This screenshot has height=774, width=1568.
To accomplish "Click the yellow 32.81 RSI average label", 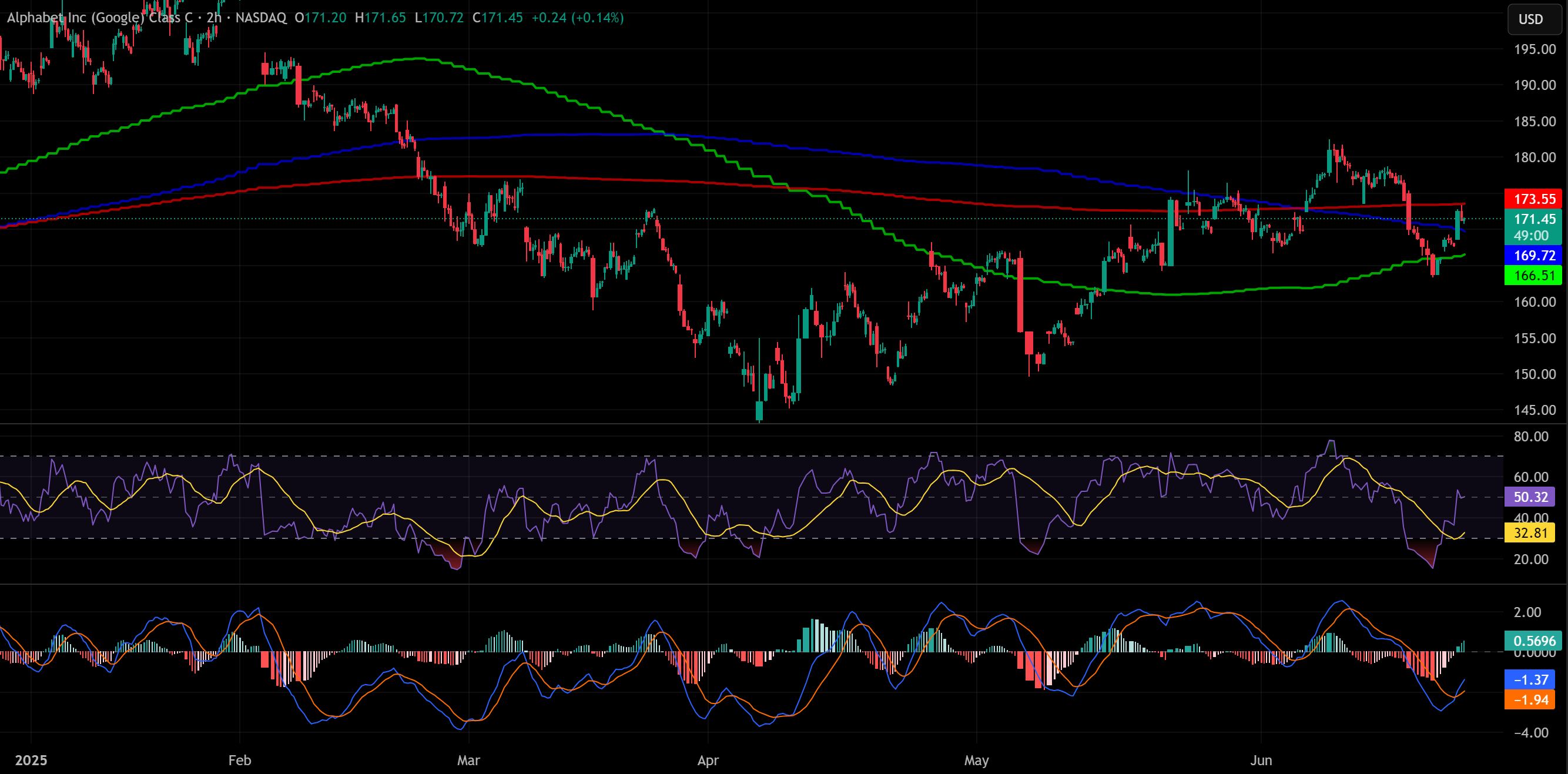I will tap(1530, 533).
